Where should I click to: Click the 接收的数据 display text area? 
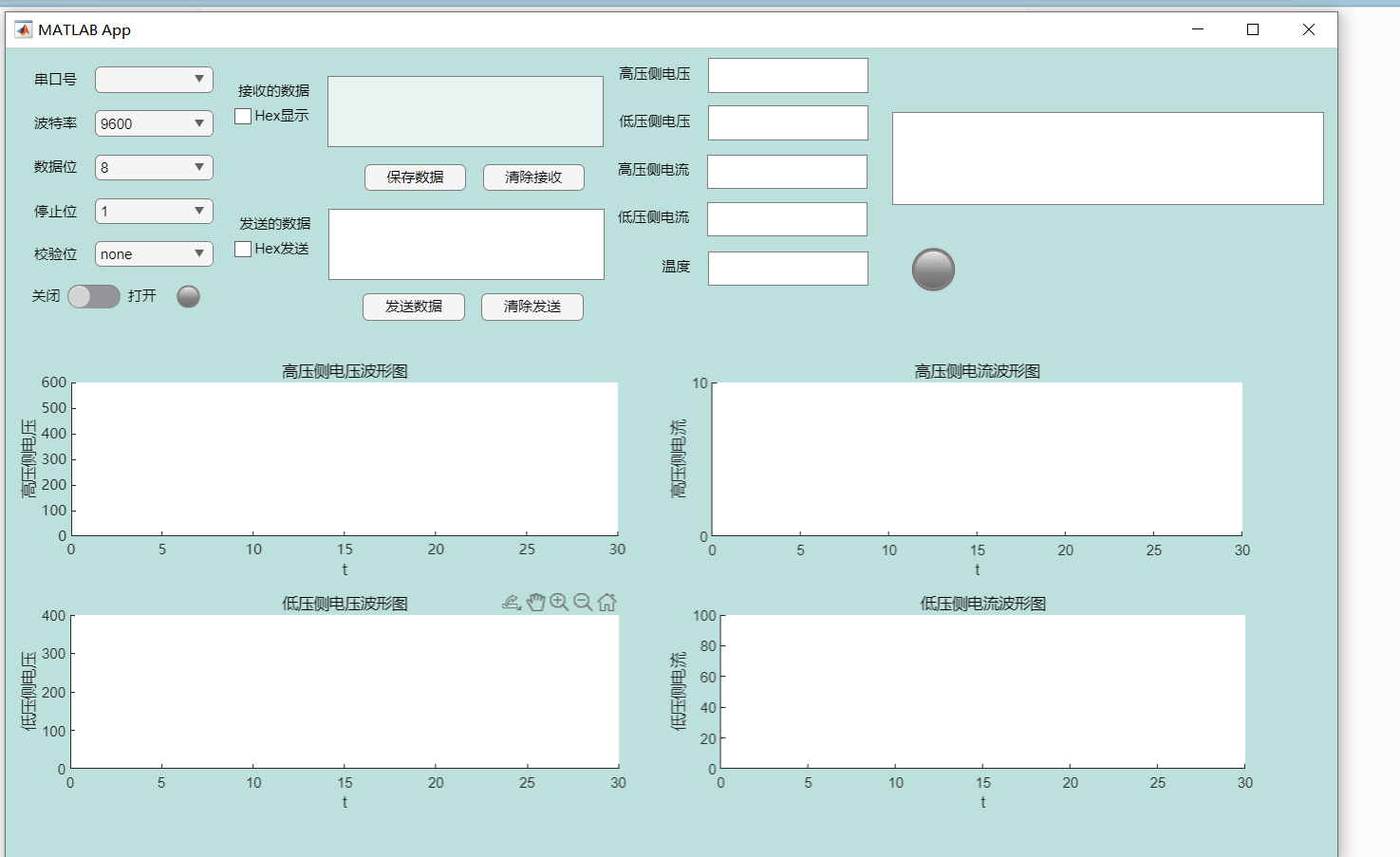point(465,112)
